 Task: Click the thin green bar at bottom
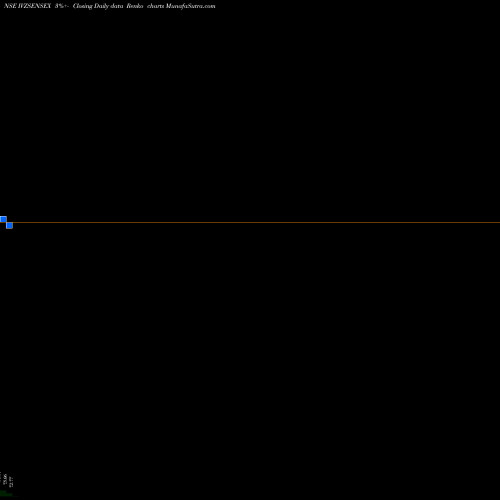[x=15, y=496]
